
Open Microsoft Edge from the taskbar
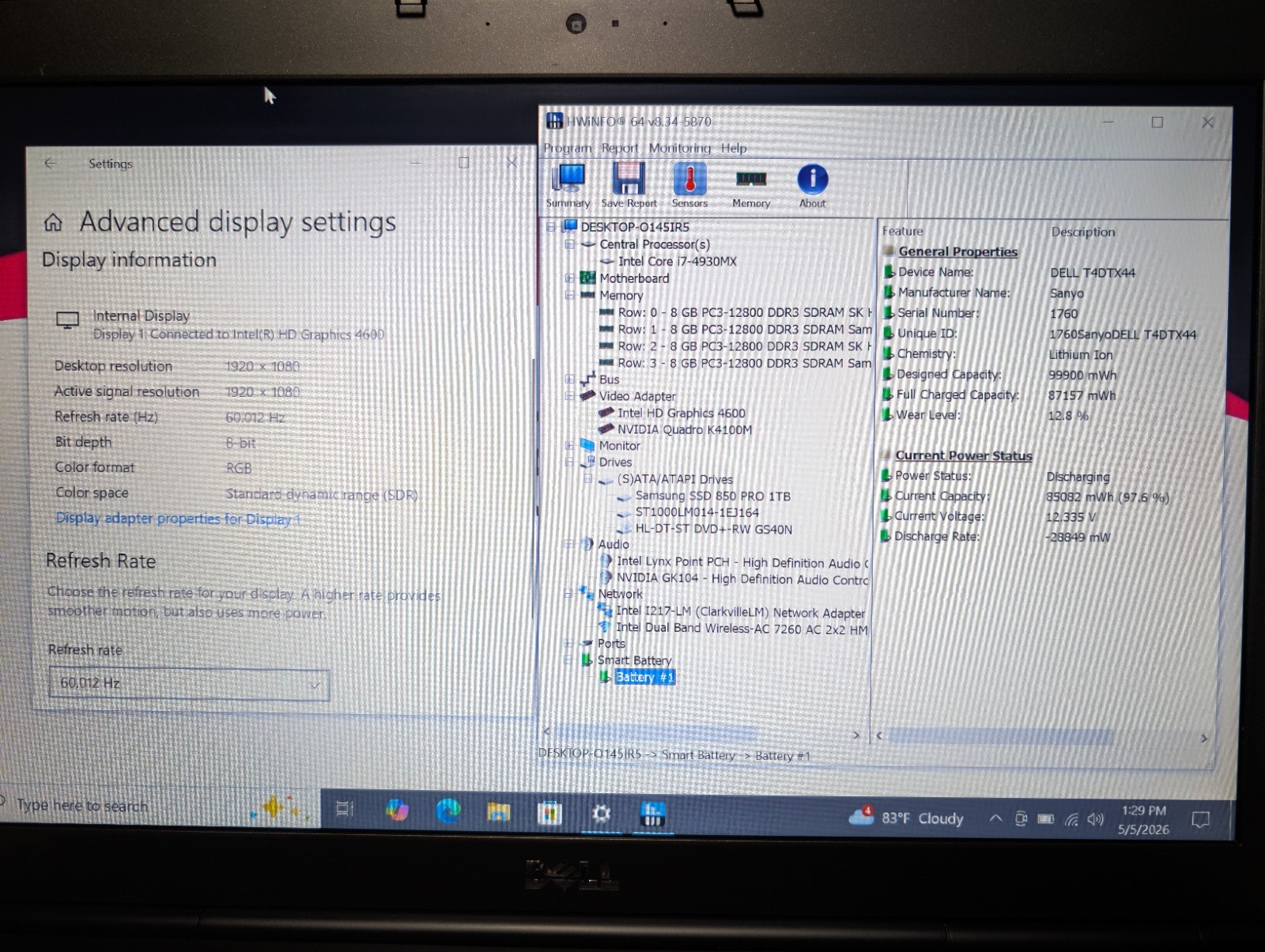tap(448, 810)
